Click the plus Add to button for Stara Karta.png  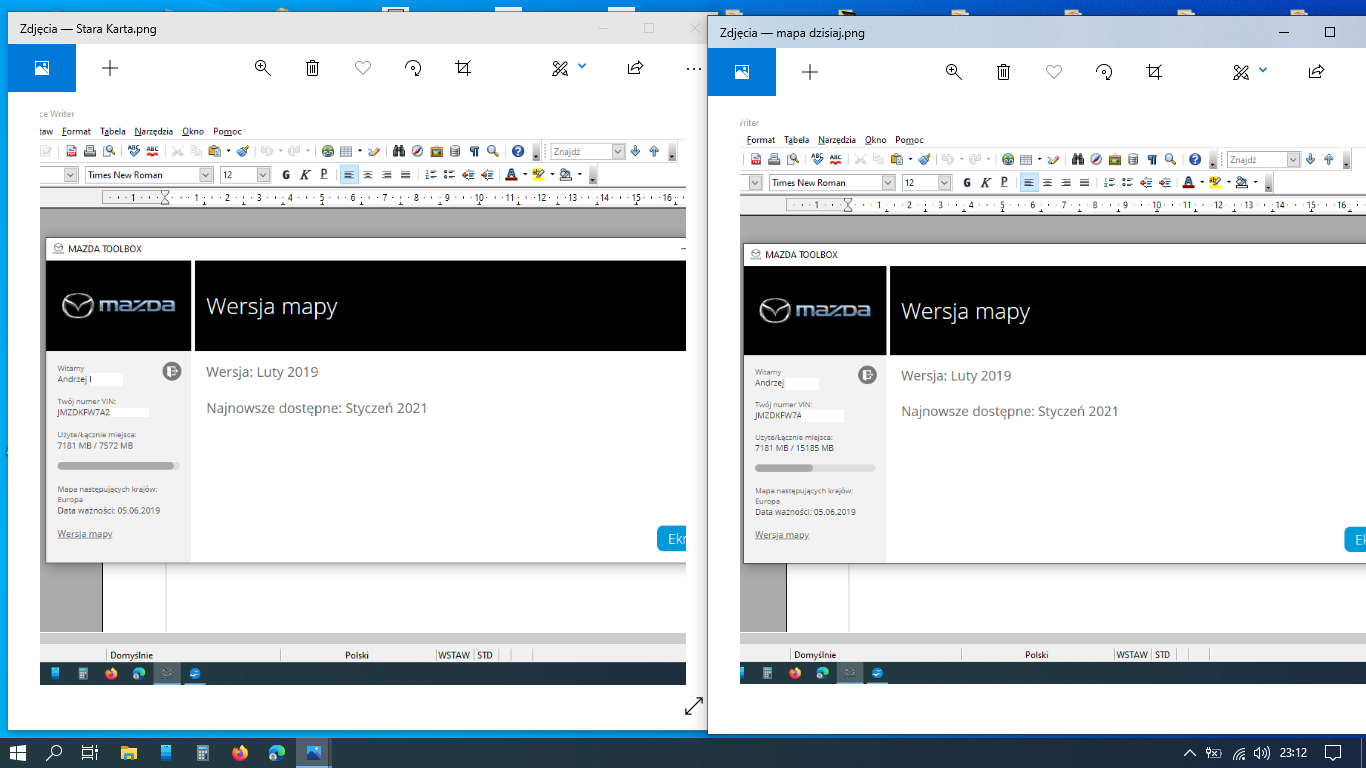tap(110, 68)
